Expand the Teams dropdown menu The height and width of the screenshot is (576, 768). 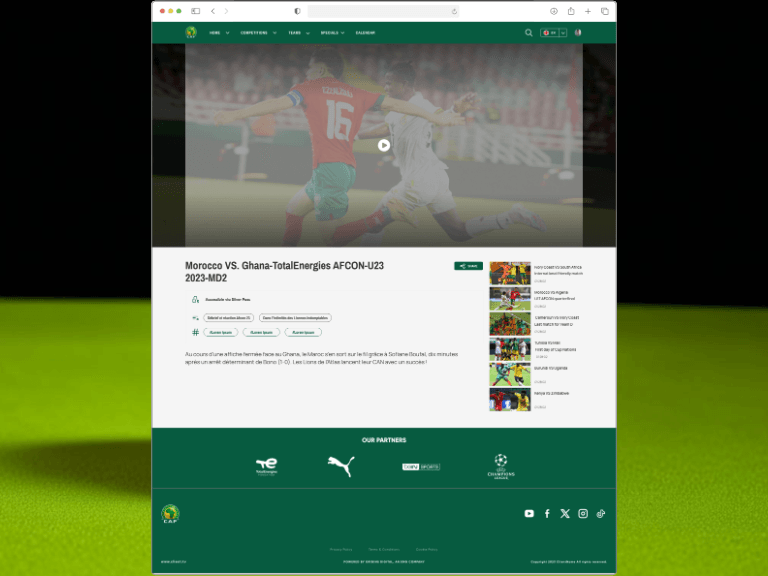pyautogui.click(x=298, y=33)
